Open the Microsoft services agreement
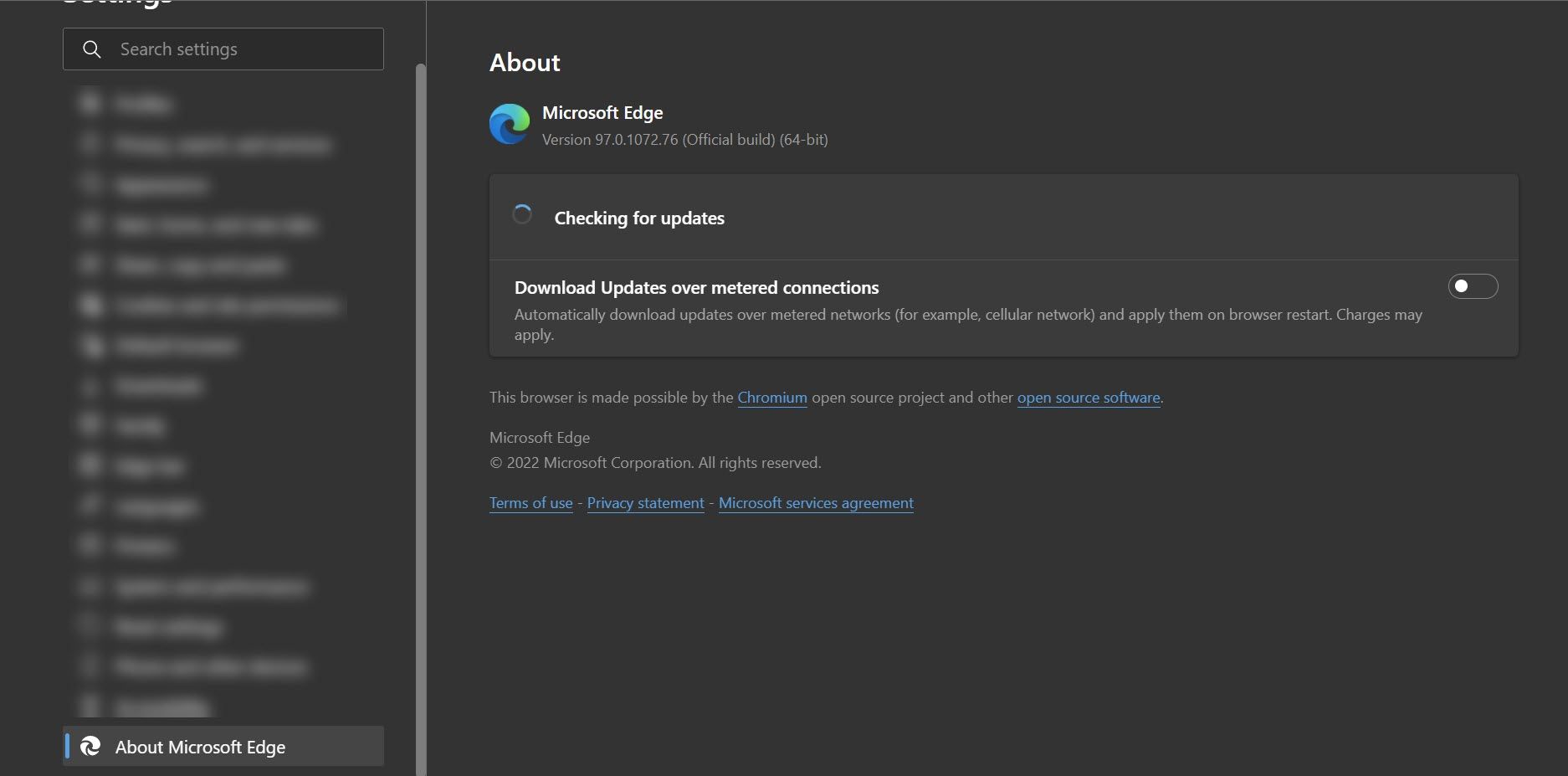 tap(815, 502)
